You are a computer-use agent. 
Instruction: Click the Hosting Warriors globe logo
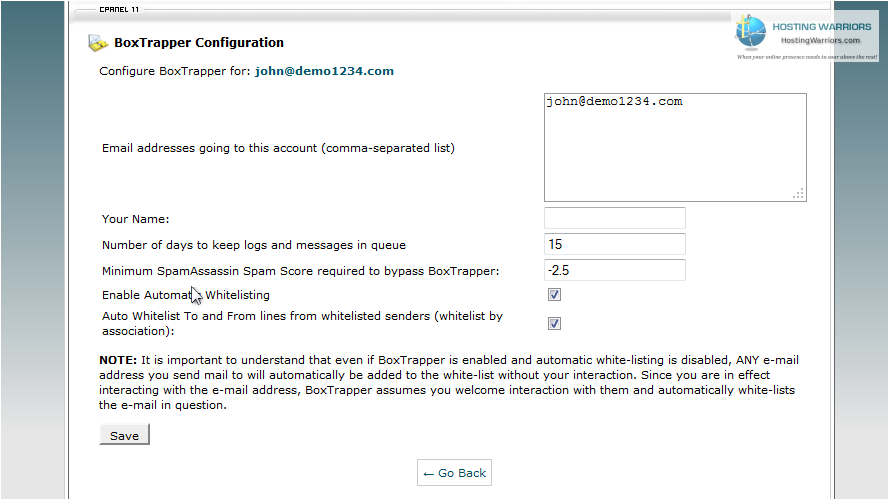coord(751,31)
